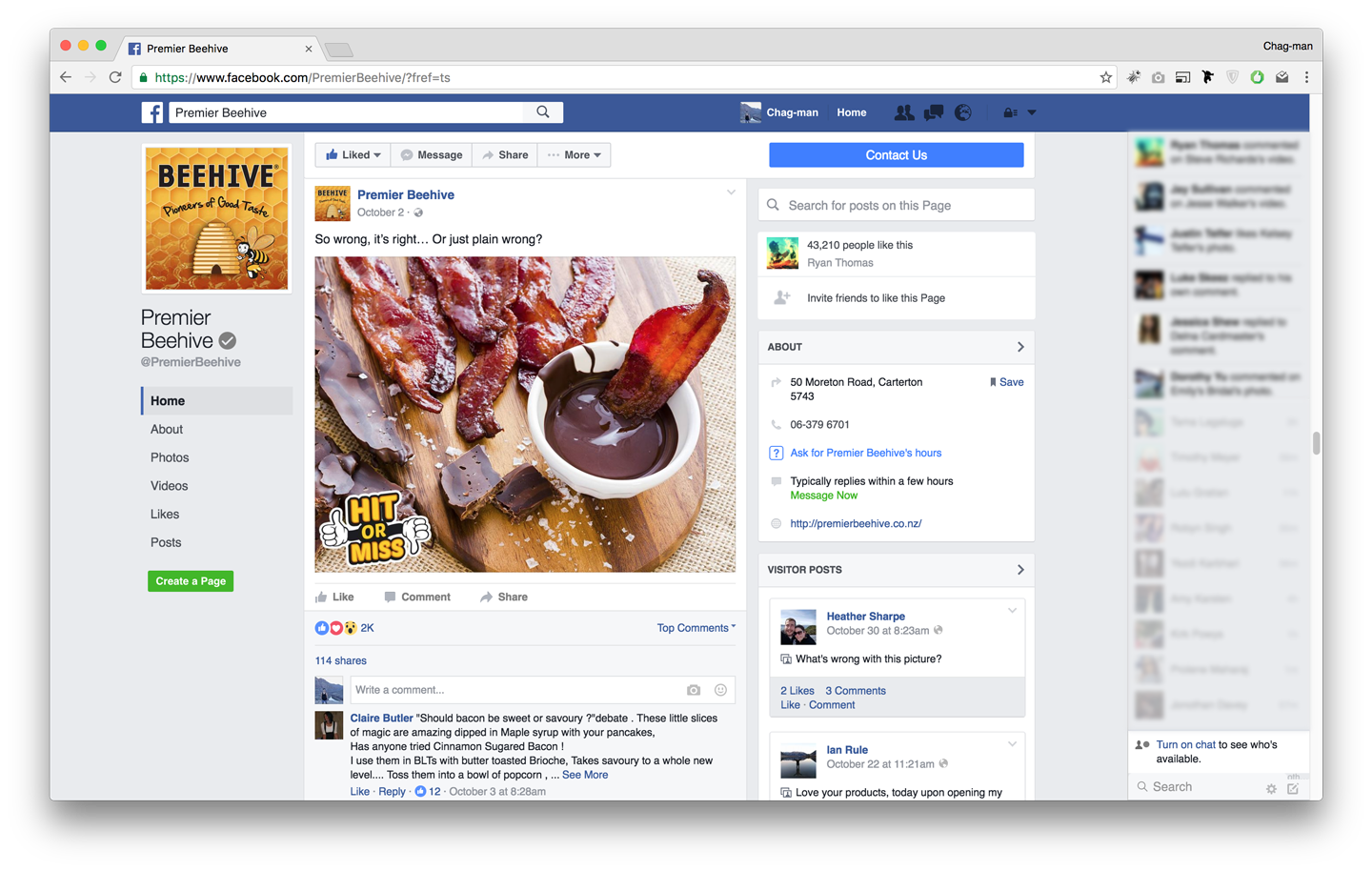
Task: Click the reaction icons next to 2K
Action: tap(336, 628)
